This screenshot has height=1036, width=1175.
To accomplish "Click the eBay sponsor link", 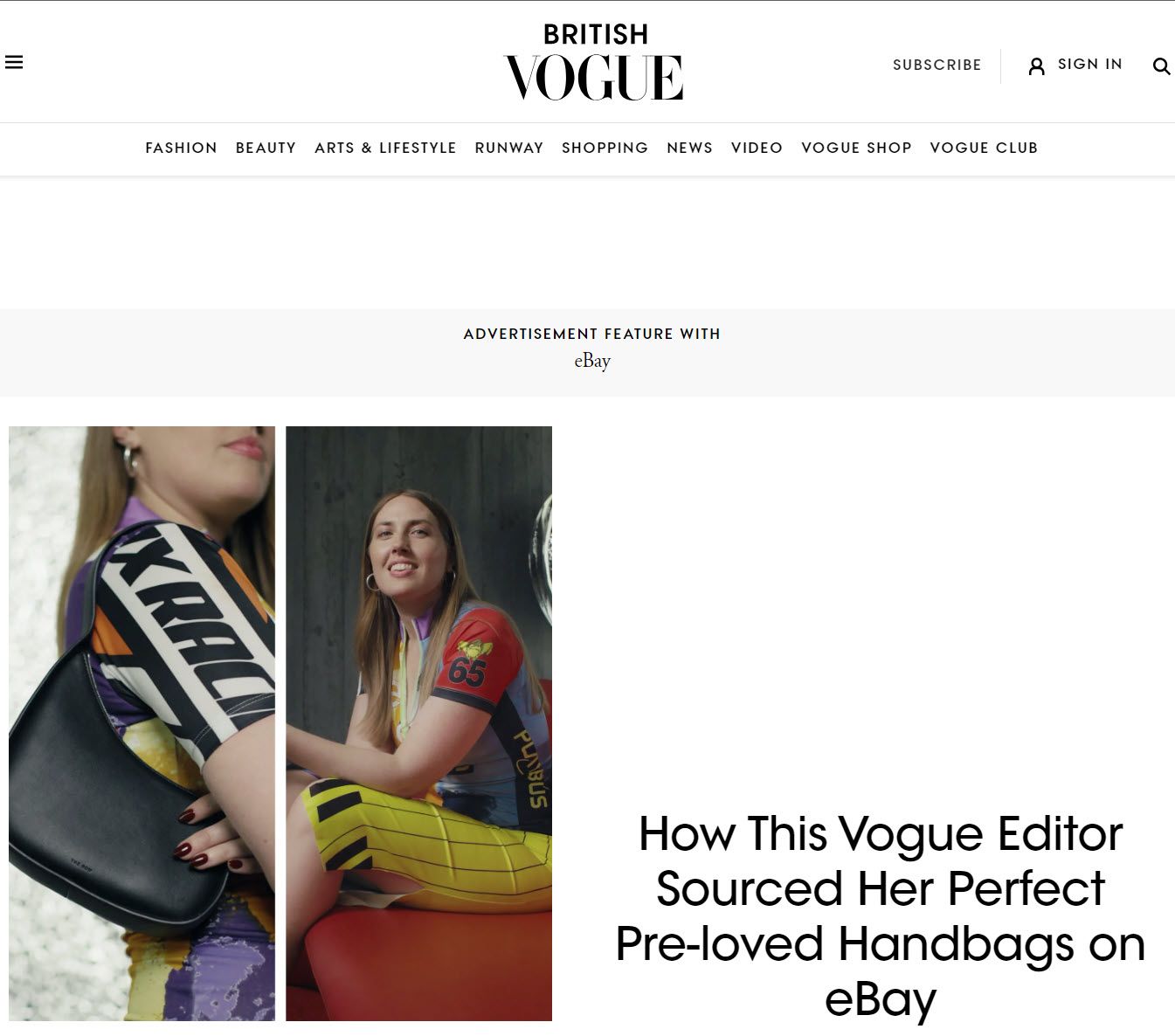I will click(x=592, y=361).
